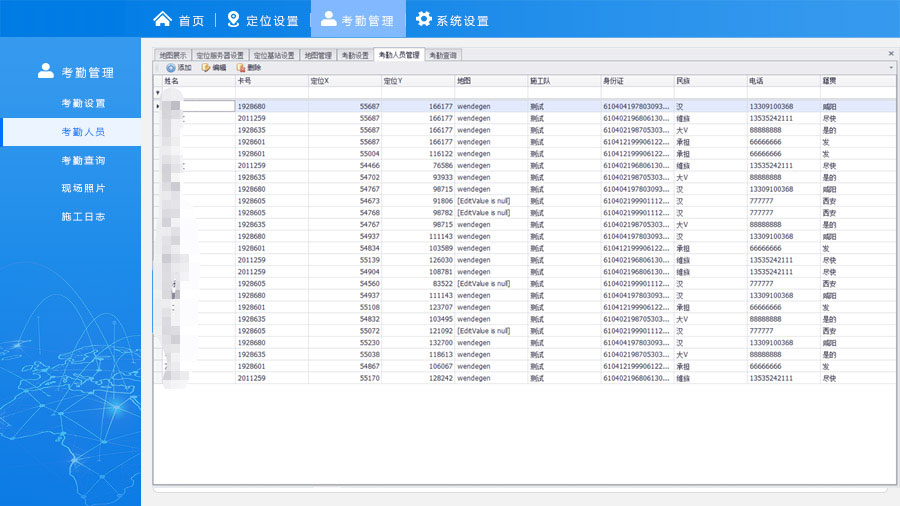Image resolution: width=900 pixels, height=506 pixels.
Task: Click the 添加 add icon in toolbar
Action: (171, 67)
